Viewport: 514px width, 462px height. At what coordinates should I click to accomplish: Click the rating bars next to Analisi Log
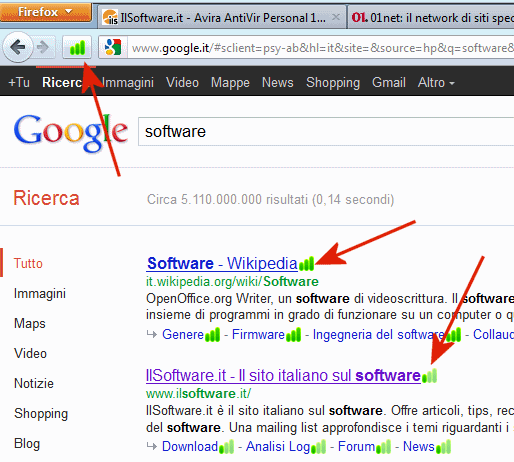(318, 447)
